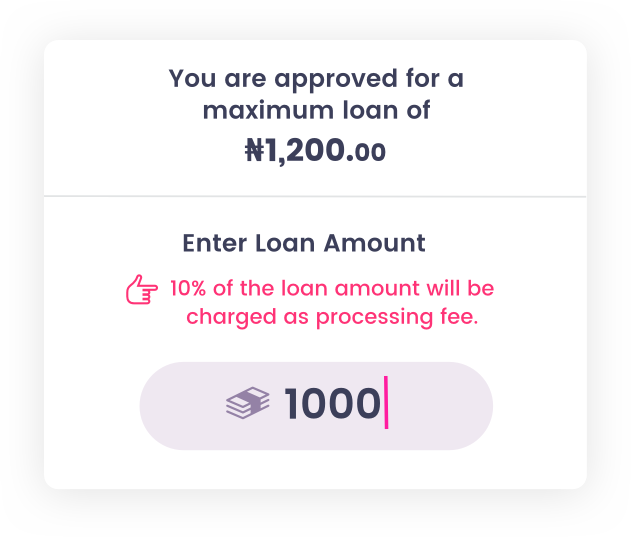Click the empty right side of input pill

coord(439,406)
